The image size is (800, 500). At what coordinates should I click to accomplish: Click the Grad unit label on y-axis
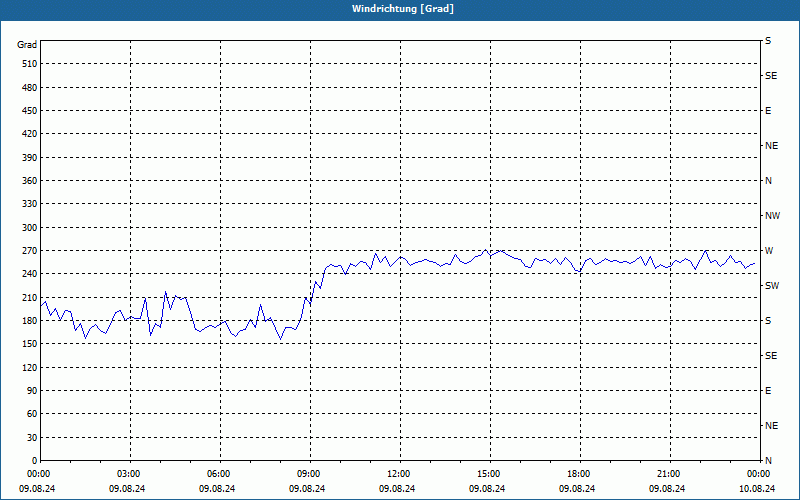pyautogui.click(x=27, y=45)
